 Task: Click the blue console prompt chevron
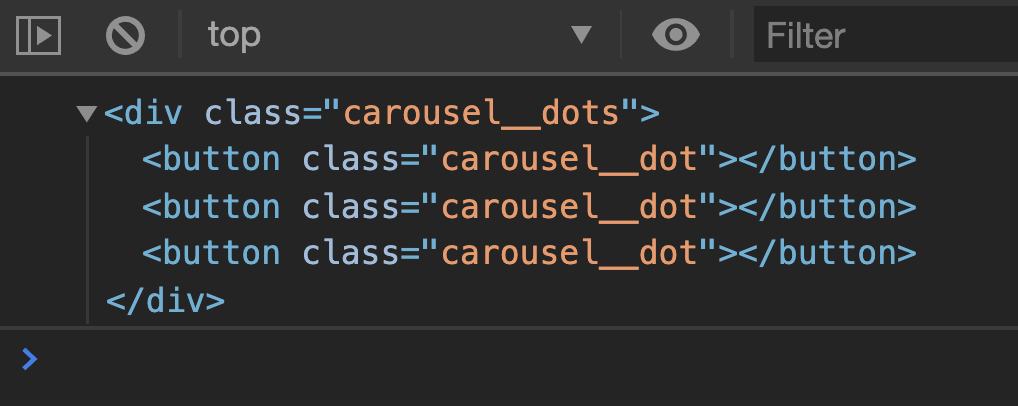[x=30, y=358]
